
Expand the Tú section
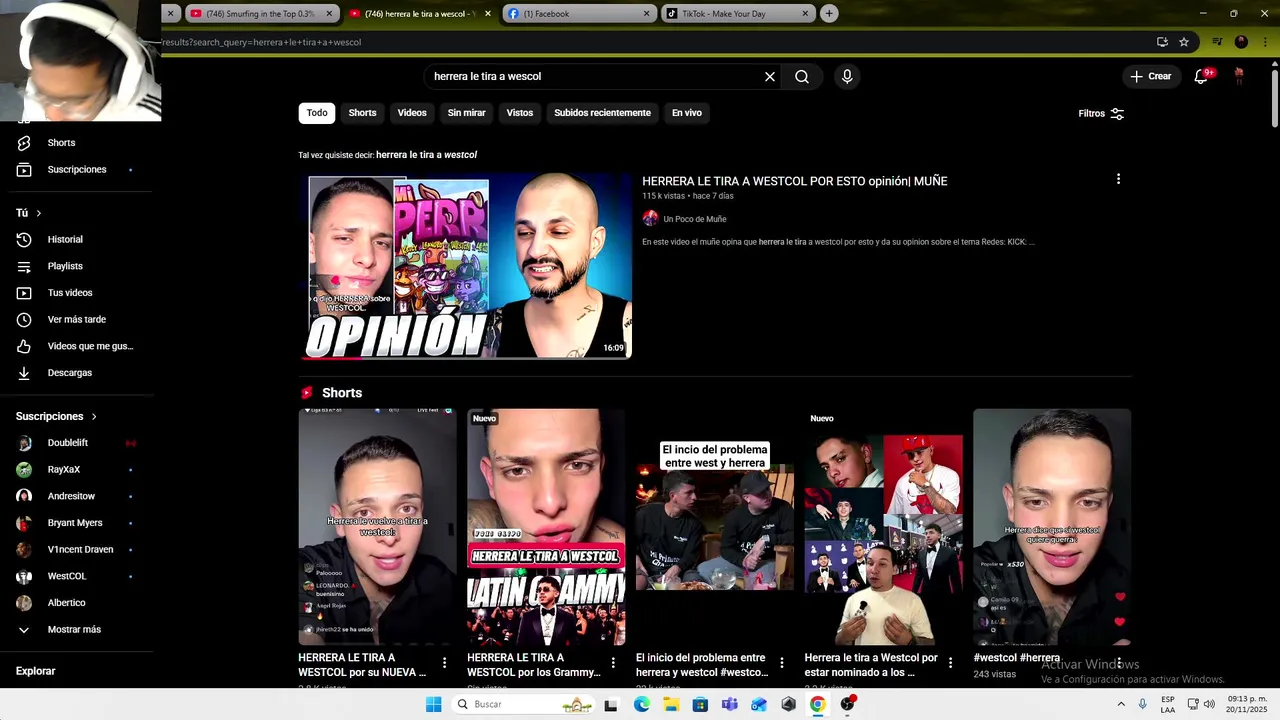click(x=28, y=213)
